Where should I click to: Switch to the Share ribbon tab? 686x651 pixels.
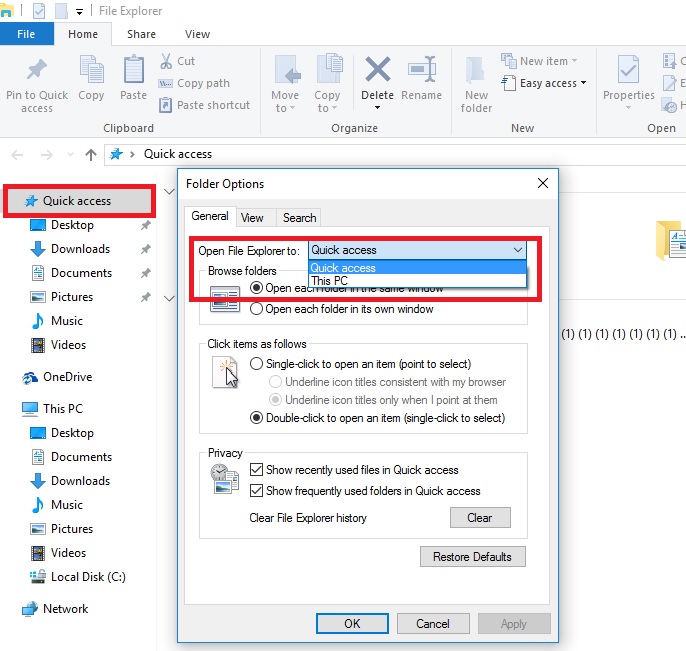click(x=141, y=34)
